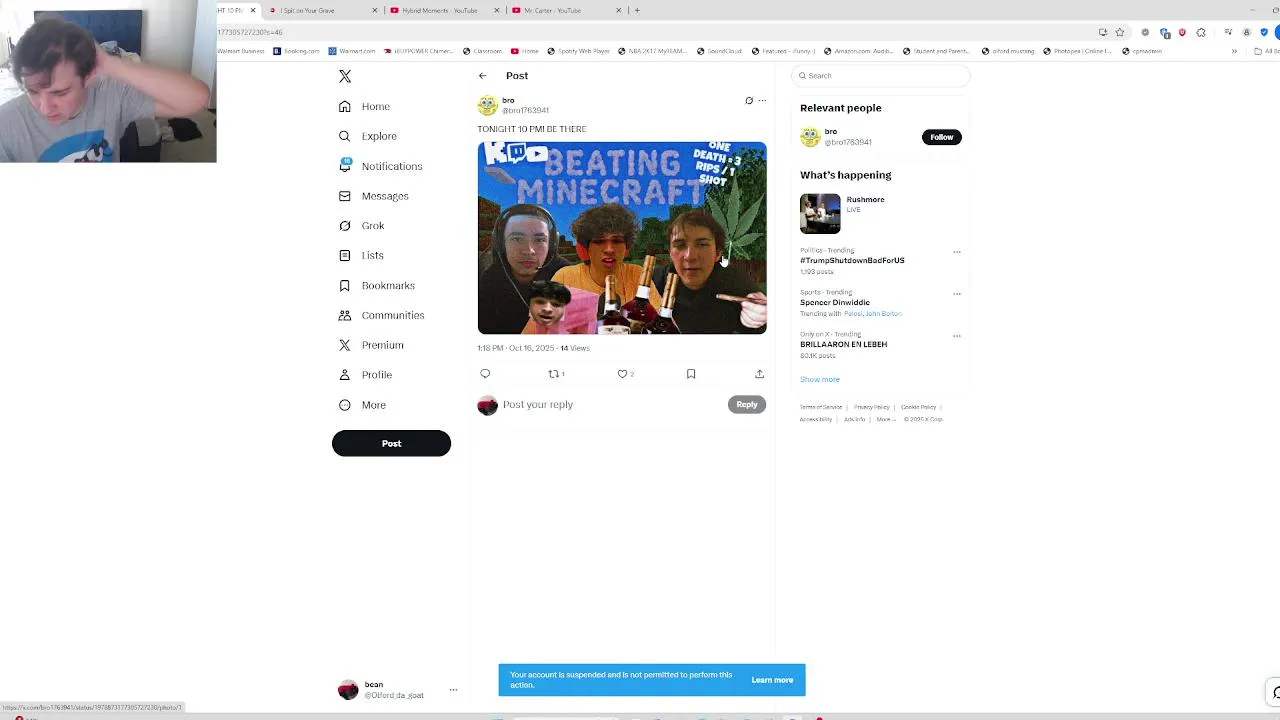This screenshot has width=1280, height=720.
Task: Expand the bookmarks overflow chevron
Action: (x=1234, y=51)
